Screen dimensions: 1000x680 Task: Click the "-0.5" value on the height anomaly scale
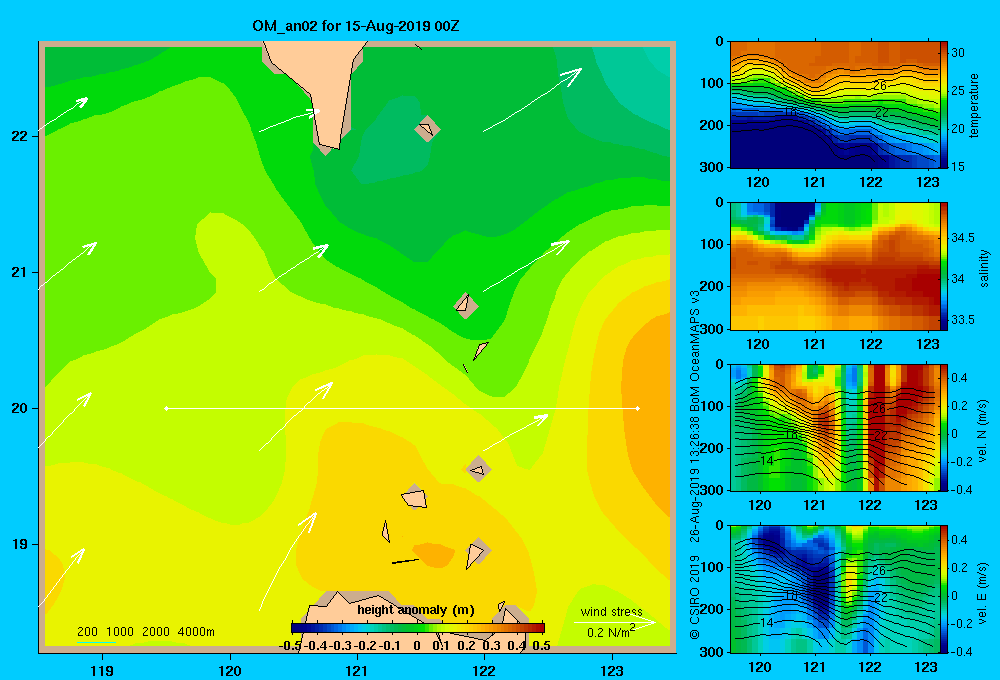[290, 646]
